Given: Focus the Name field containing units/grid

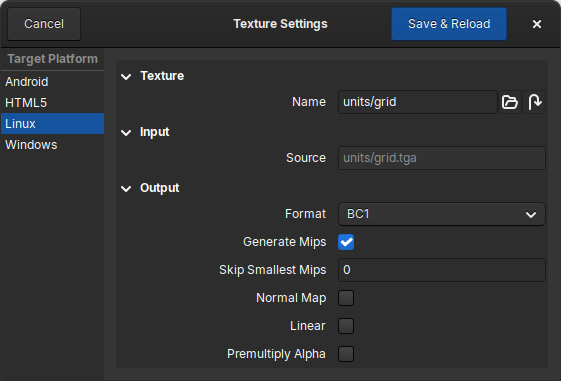Looking at the screenshot, I should click(x=418, y=102).
